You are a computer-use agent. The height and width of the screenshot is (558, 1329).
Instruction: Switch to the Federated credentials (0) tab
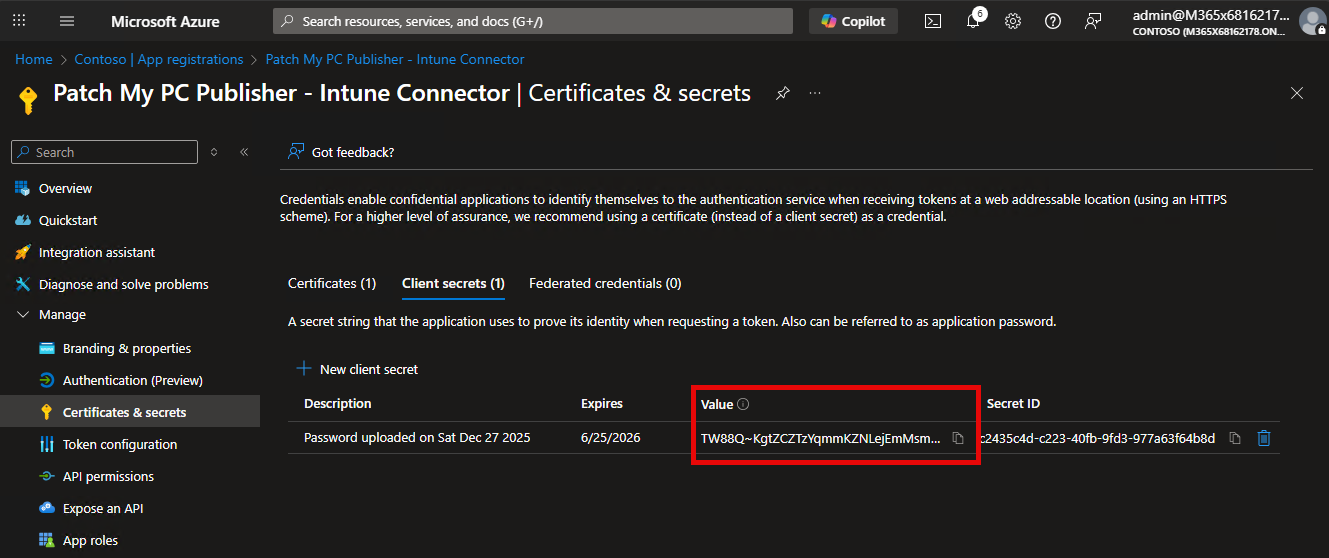click(x=605, y=283)
